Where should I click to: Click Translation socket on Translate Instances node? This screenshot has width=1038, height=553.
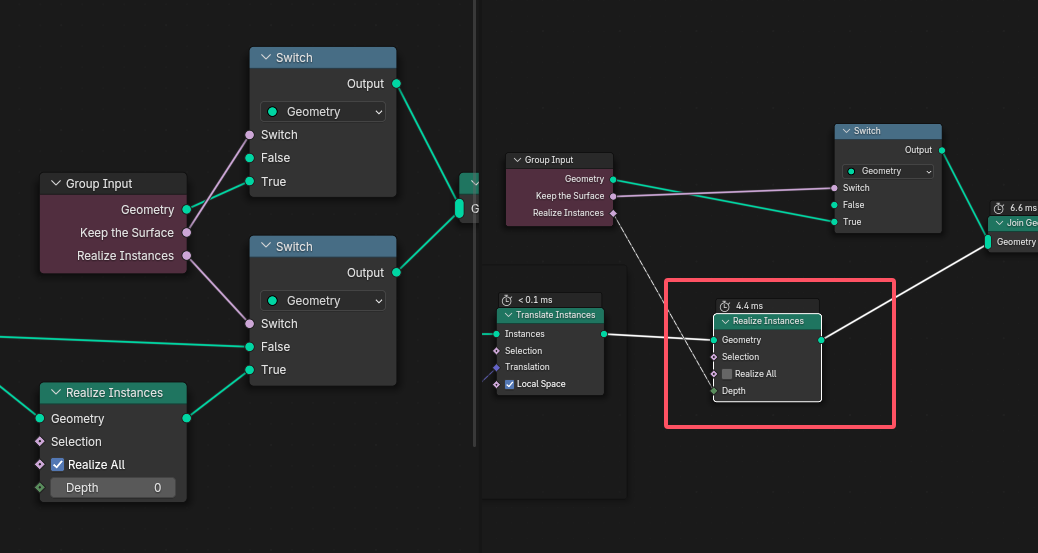496,368
